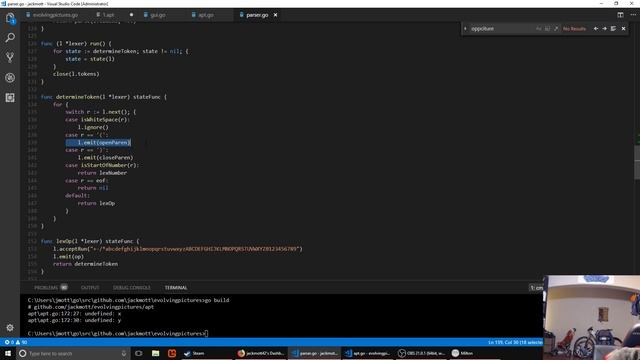Image resolution: width=640 pixels, height=360 pixels.
Task: Click the func determineToken declaration line
Action: point(104,97)
